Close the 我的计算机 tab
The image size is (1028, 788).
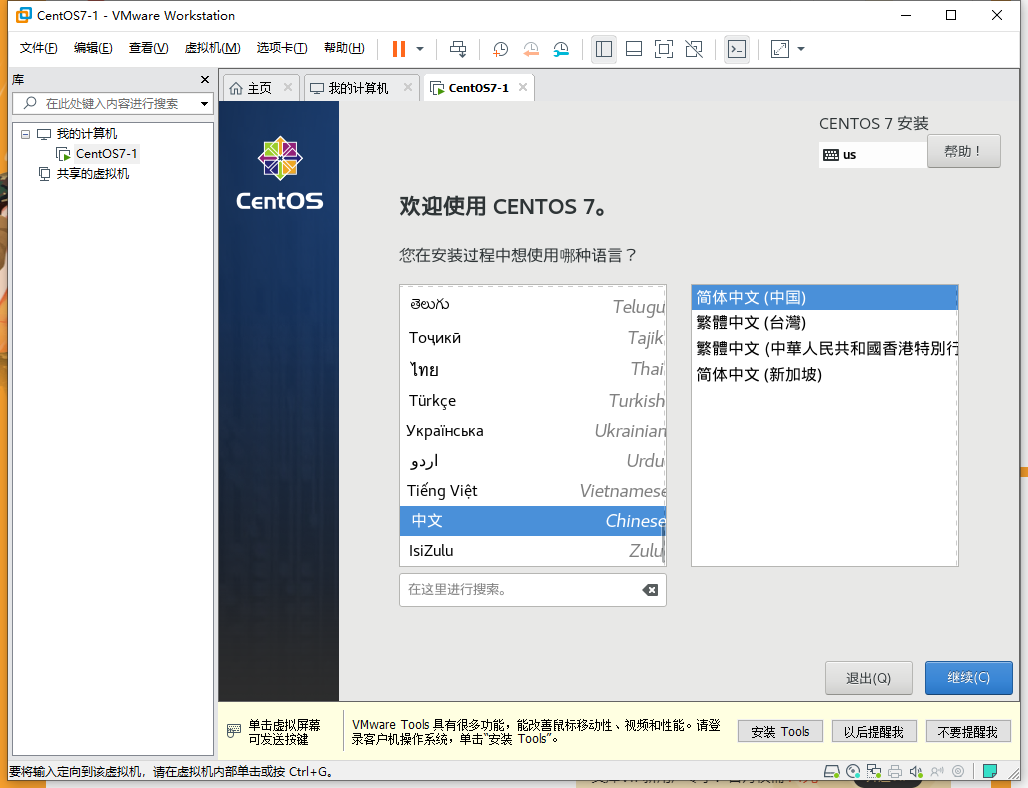(408, 87)
